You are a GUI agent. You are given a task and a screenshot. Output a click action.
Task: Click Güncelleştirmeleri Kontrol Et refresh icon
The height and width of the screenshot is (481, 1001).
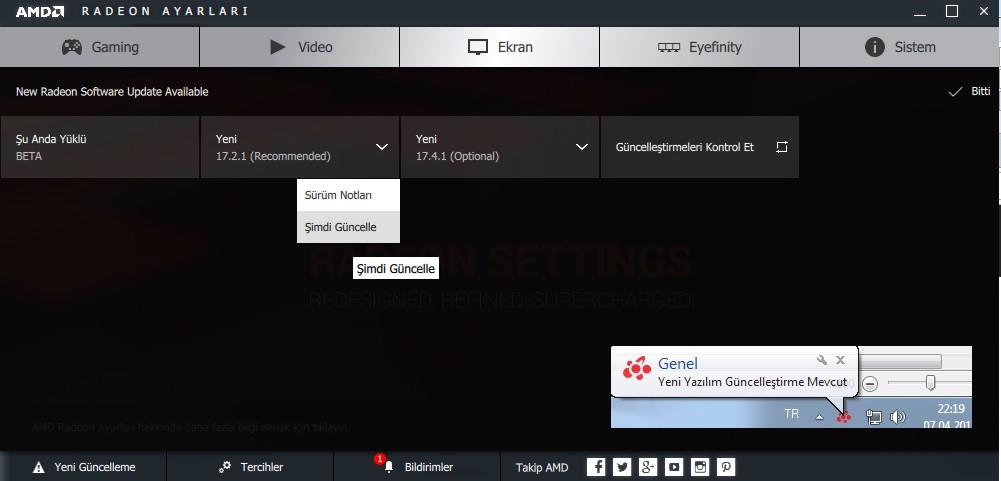click(x=781, y=147)
